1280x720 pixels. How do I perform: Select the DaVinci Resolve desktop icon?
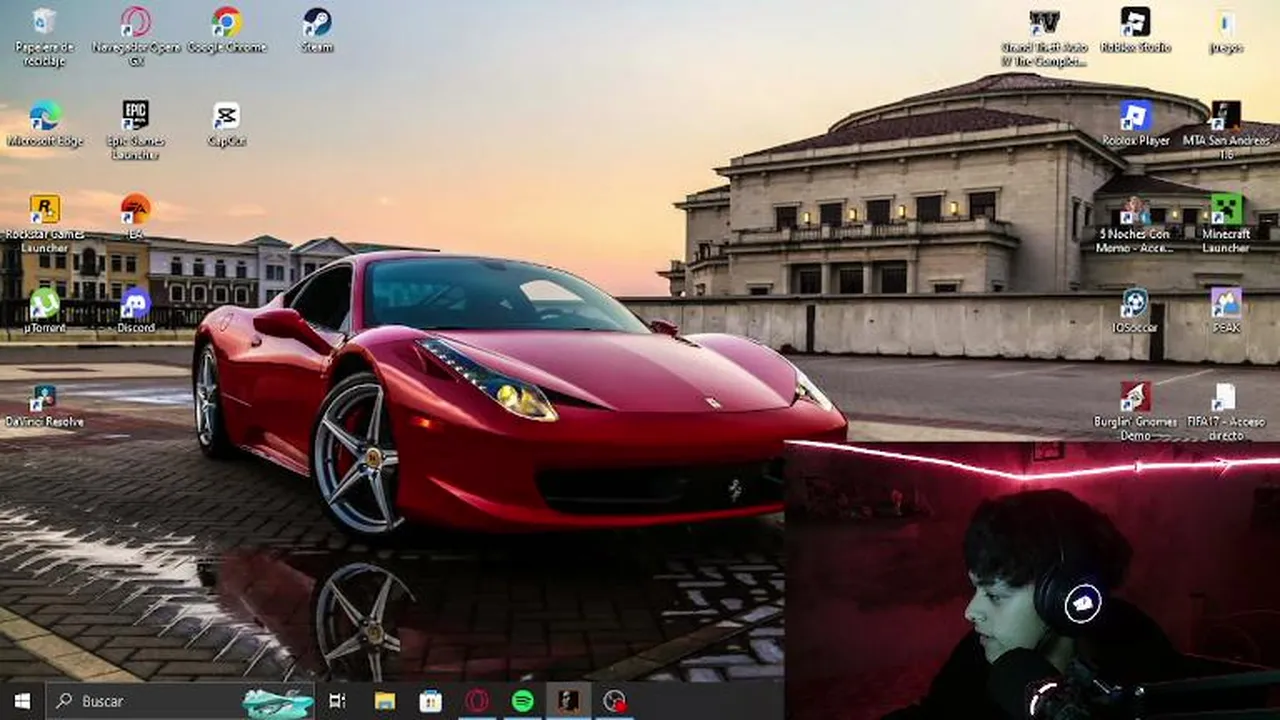click(44, 405)
